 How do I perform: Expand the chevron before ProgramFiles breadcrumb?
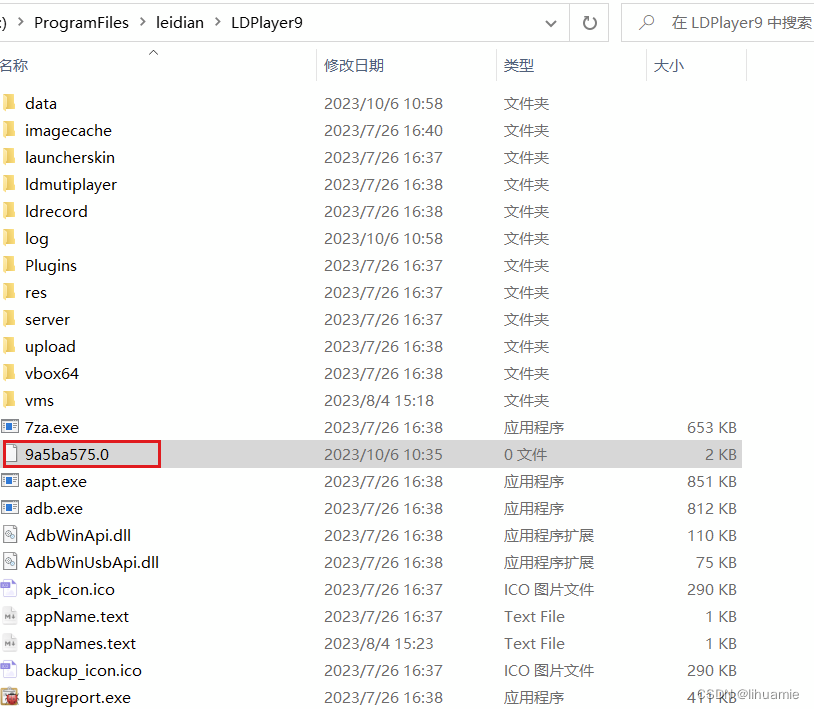pyautogui.click(x=21, y=22)
